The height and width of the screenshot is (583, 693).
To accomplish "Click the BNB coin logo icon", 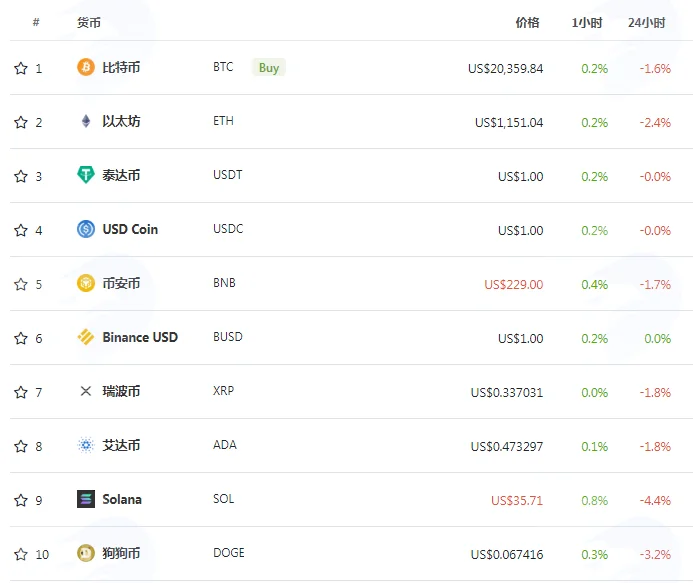I will tap(86, 283).
